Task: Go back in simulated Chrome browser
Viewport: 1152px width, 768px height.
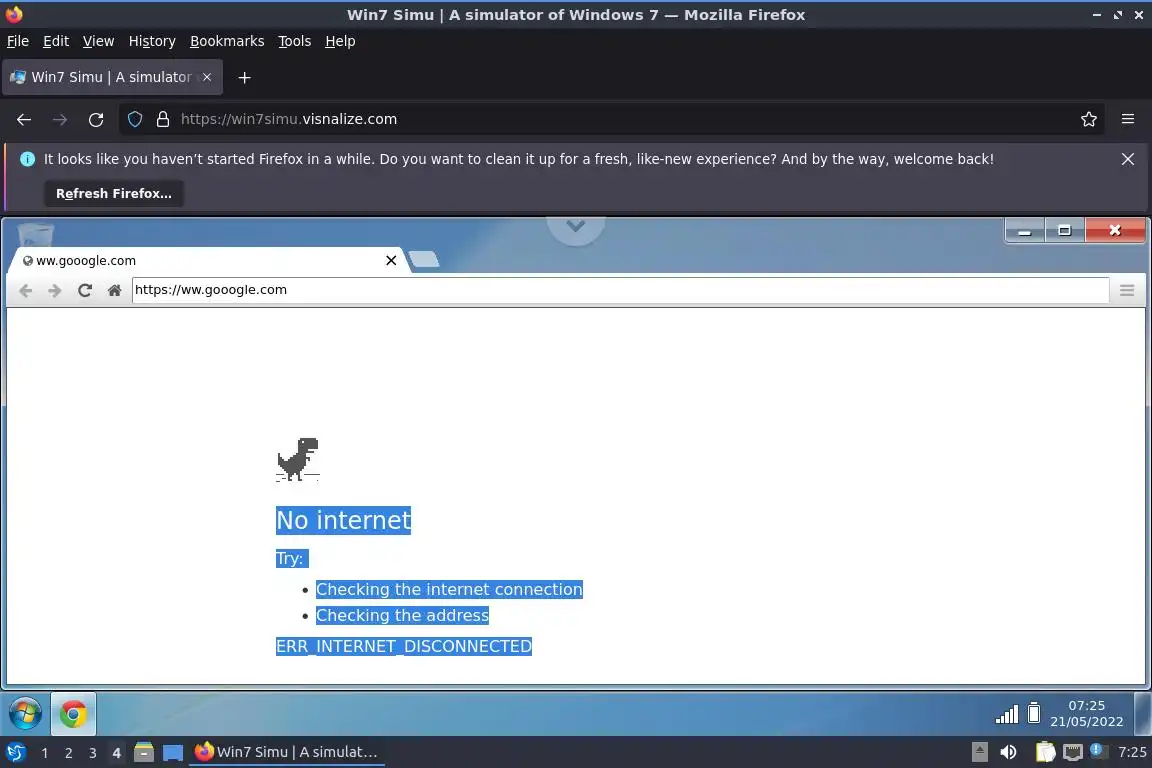Action: pyautogui.click(x=26, y=290)
